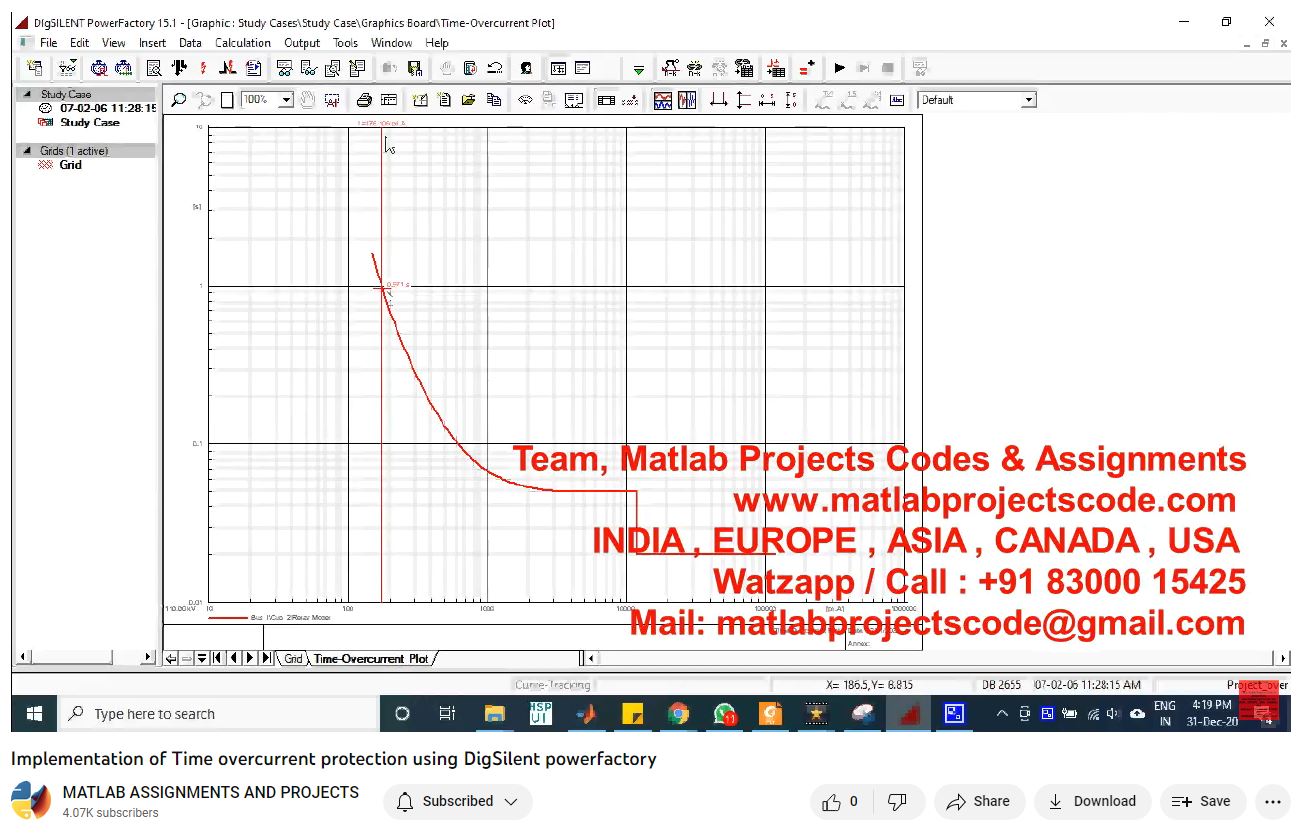Click the red equals-plus toolbar icon
1300x834 pixels.
[x=806, y=69]
